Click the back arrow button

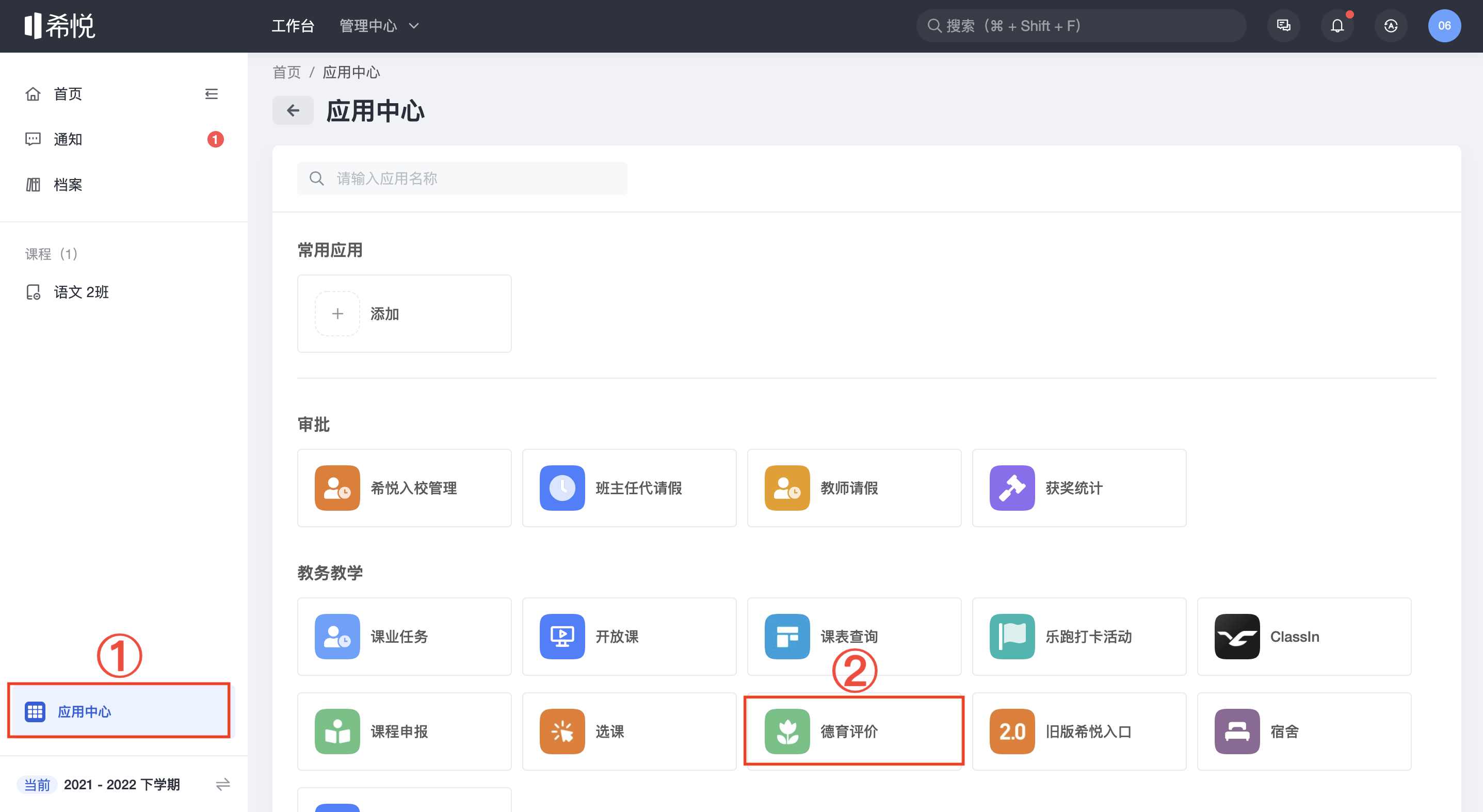click(293, 110)
